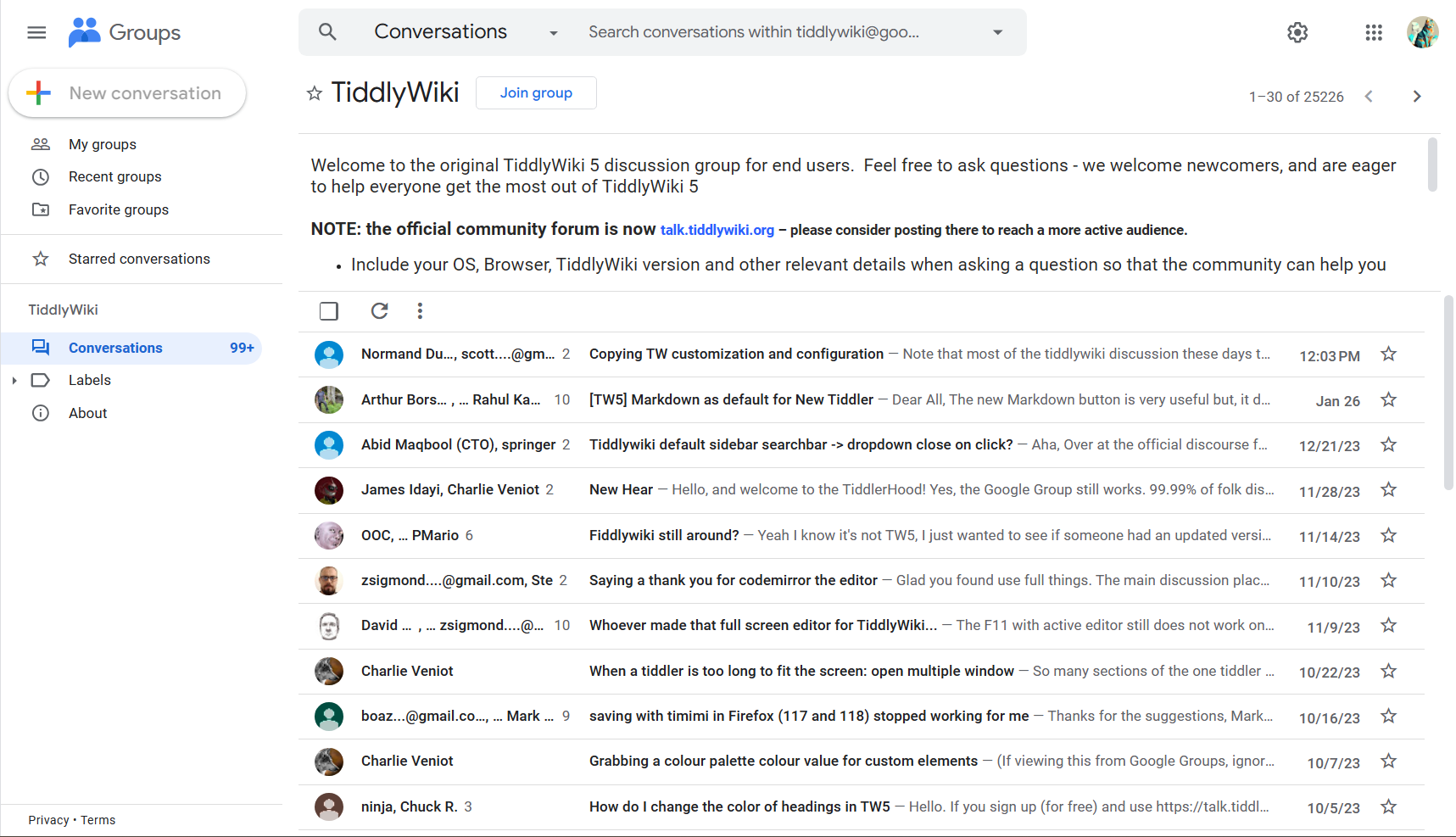Screen dimensions: 1456x837
Task: Open the Privacy link
Action: click(x=48, y=820)
